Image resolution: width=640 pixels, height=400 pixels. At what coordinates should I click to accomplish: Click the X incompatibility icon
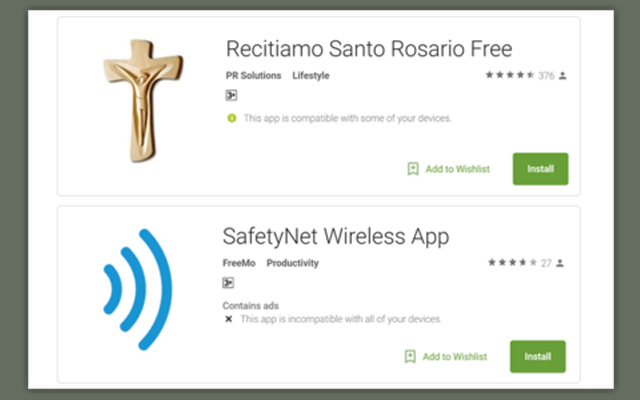(x=229, y=319)
